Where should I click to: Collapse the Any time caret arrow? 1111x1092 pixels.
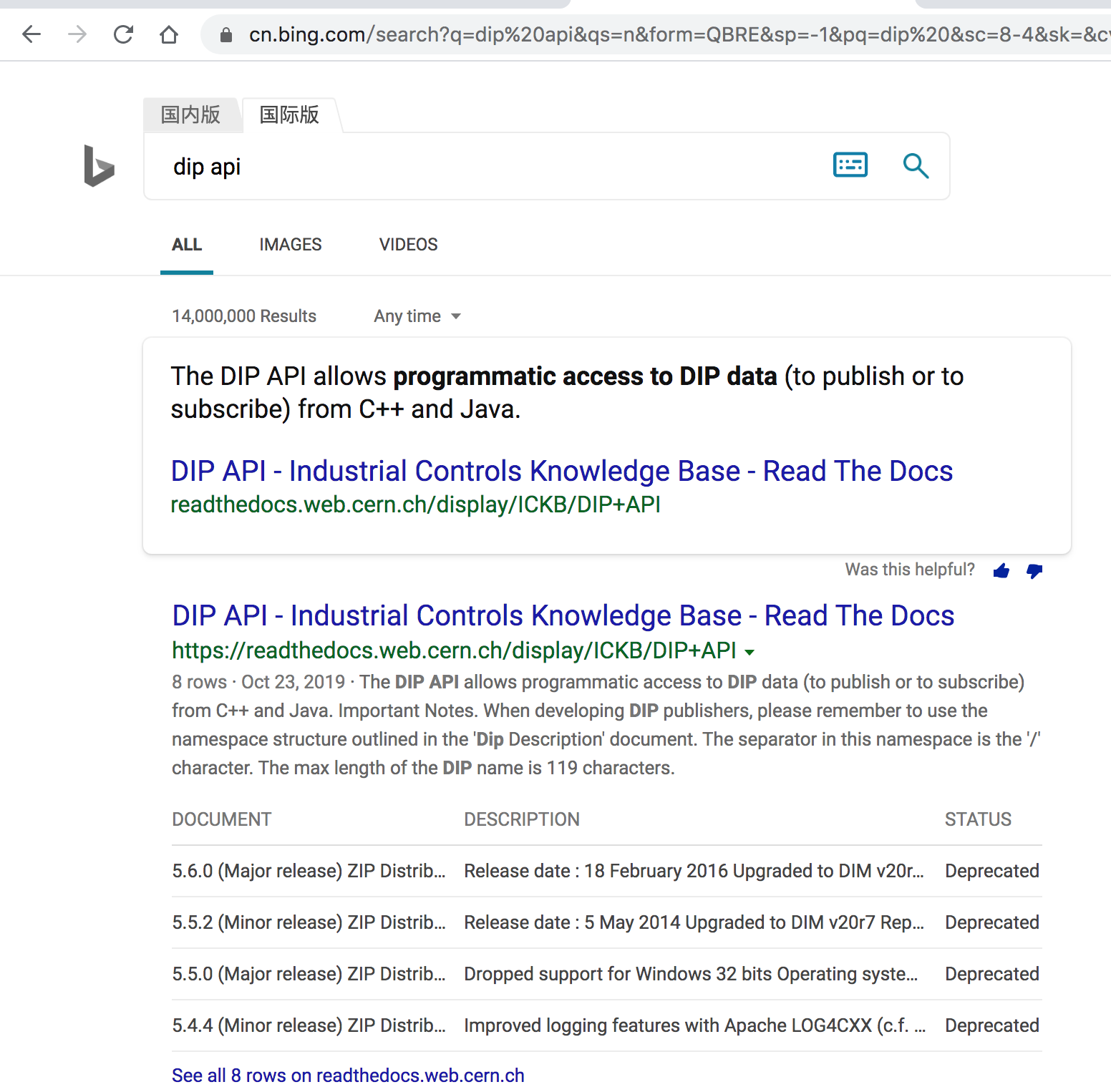coord(457,316)
